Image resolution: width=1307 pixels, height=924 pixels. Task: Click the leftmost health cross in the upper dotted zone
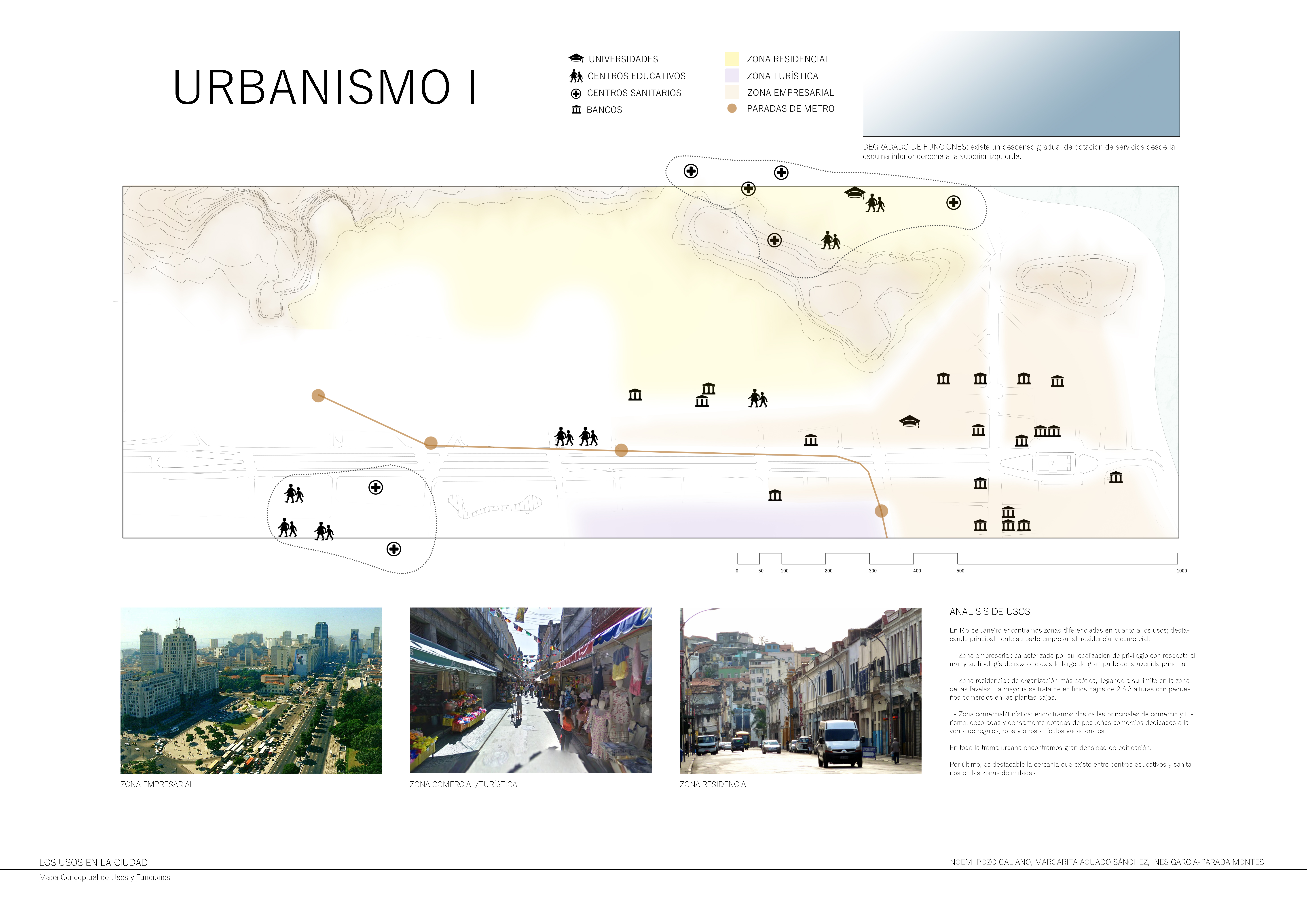[691, 171]
